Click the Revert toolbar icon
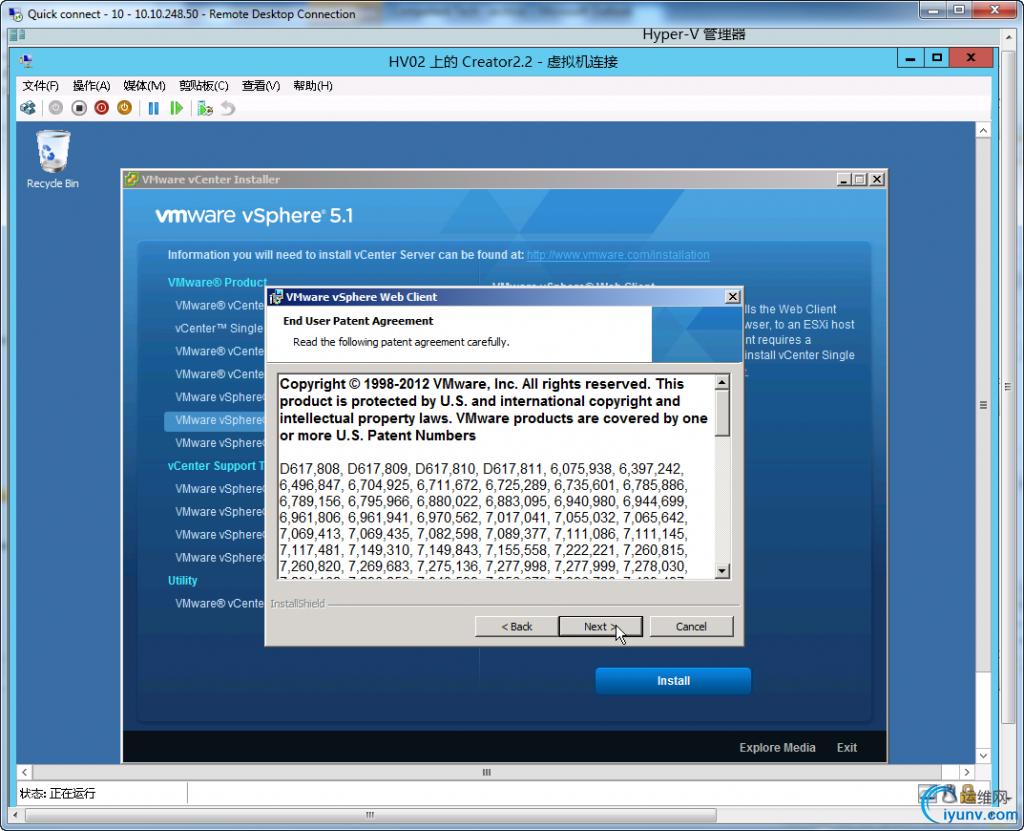The image size is (1024, 831). (227, 108)
